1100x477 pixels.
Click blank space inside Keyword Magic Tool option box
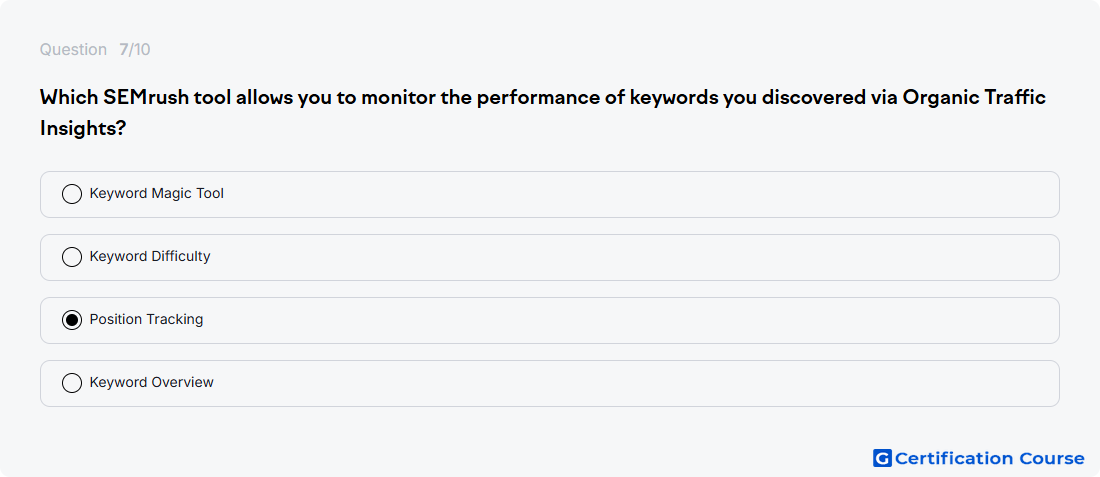pyautogui.click(x=631, y=194)
